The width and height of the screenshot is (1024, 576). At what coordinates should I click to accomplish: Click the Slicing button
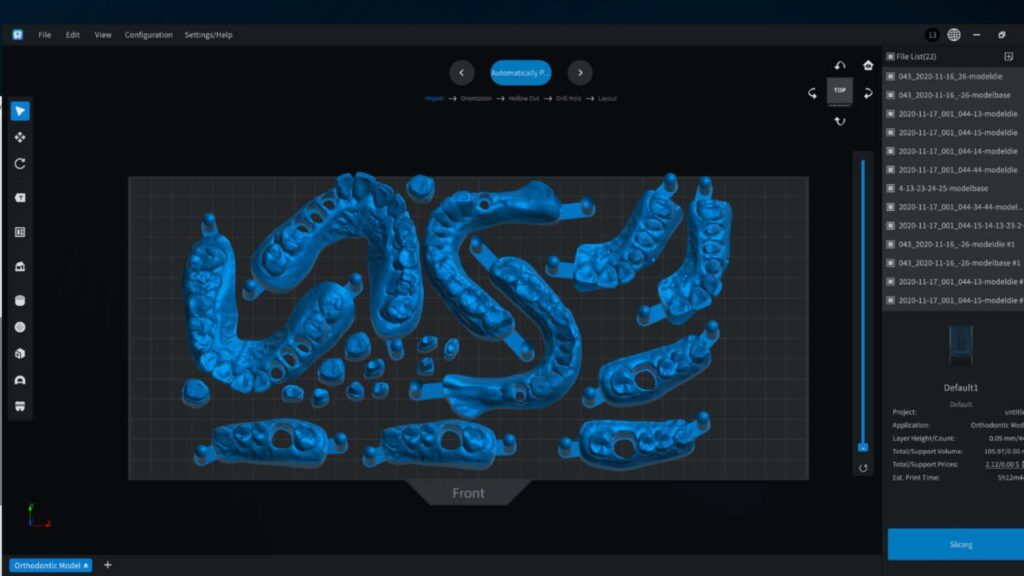[x=954, y=545]
